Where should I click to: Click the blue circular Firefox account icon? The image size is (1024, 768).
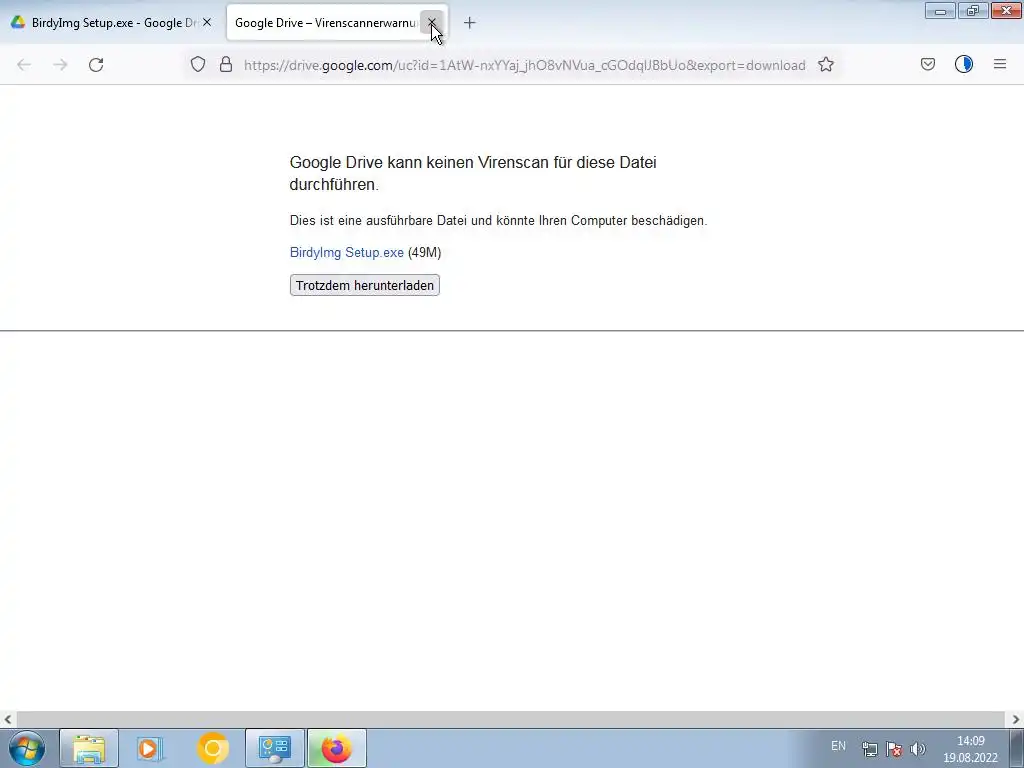point(964,64)
